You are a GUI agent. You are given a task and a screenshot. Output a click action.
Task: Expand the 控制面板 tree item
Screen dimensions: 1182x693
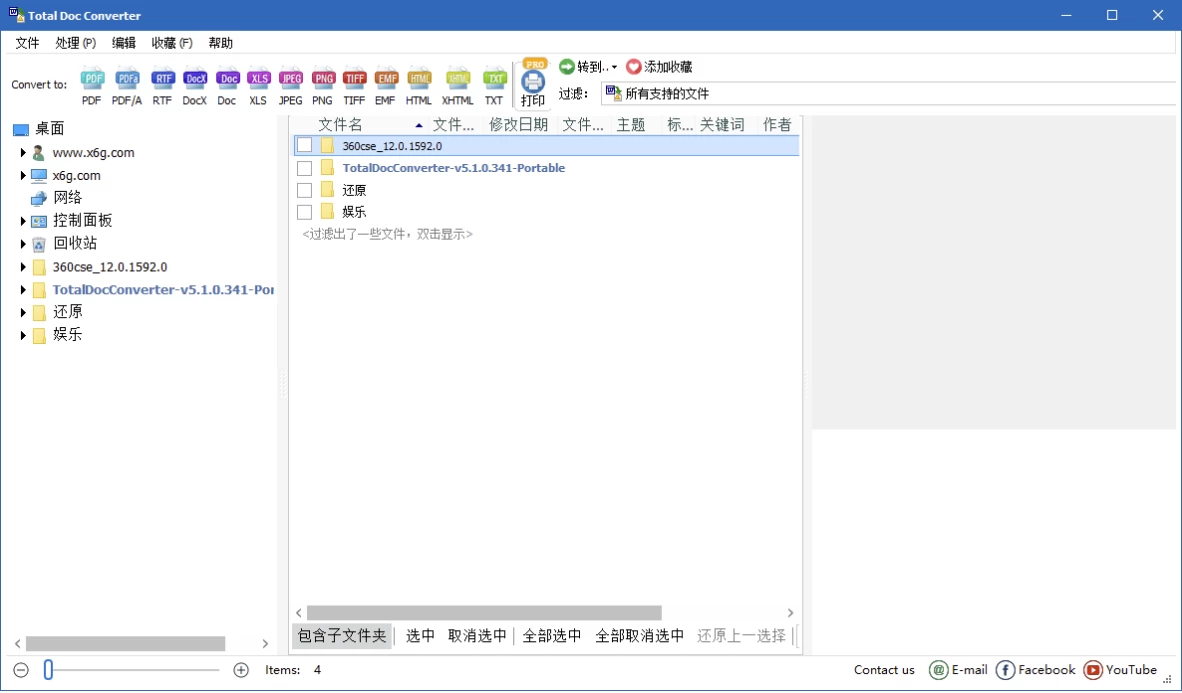(23, 220)
